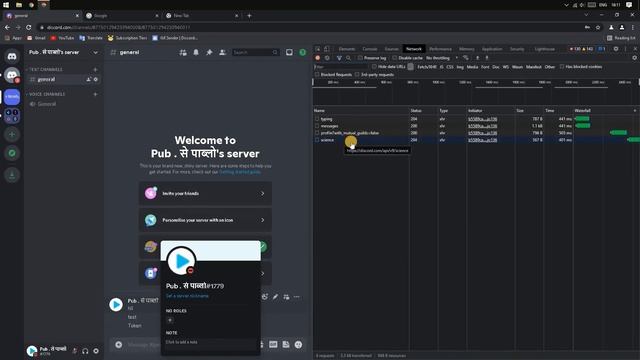The width and height of the screenshot is (640, 360).
Task: Click the green help icon in header
Action: click(302, 52)
